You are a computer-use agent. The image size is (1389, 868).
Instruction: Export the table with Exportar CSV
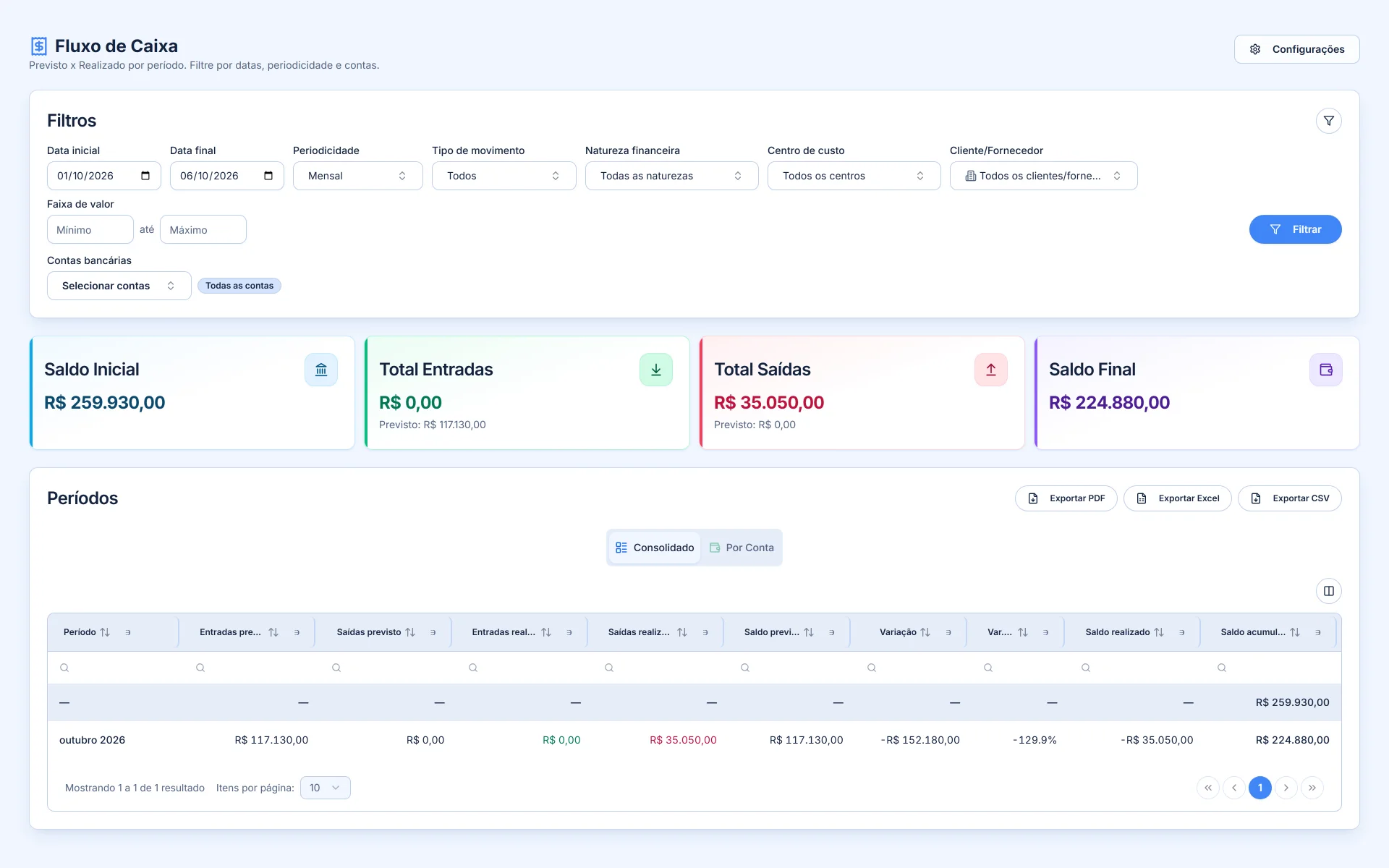click(1289, 498)
